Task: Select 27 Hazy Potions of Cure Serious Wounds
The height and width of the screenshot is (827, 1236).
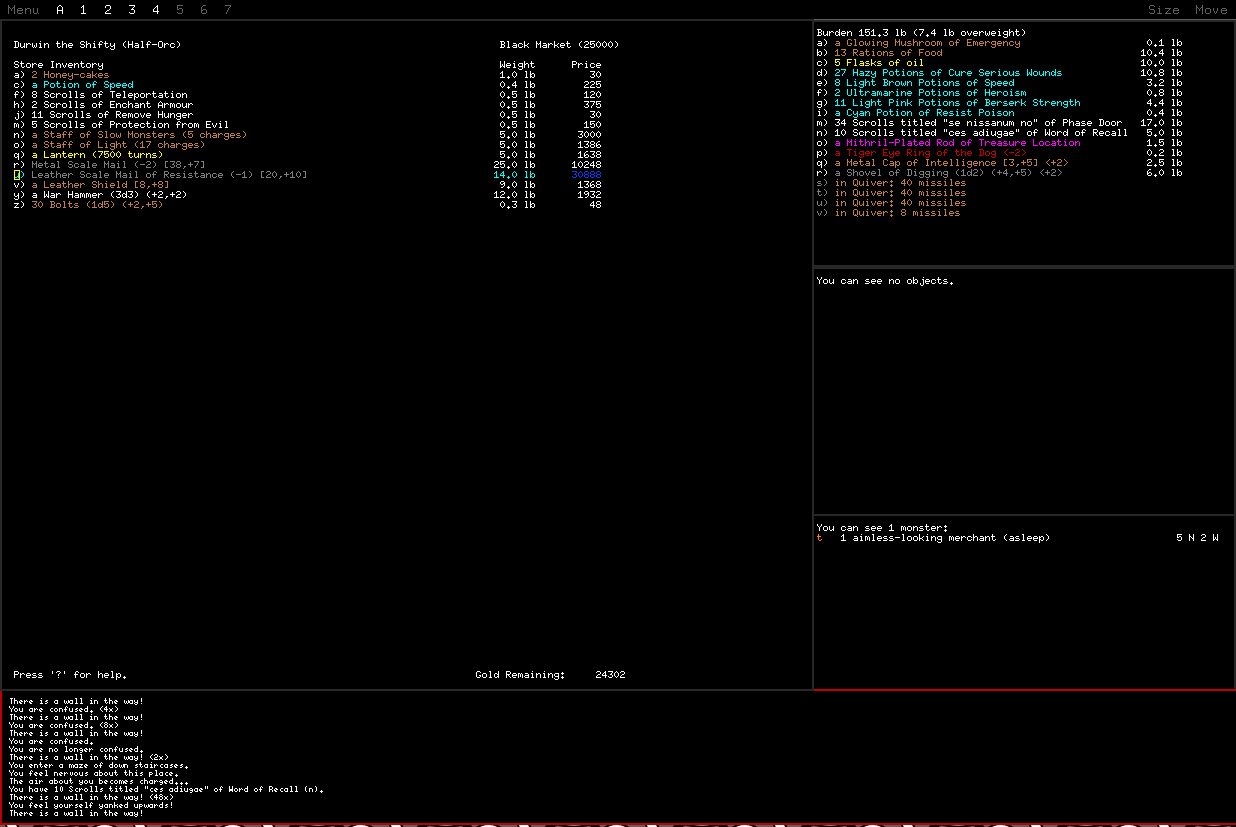Action: pos(1000,73)
